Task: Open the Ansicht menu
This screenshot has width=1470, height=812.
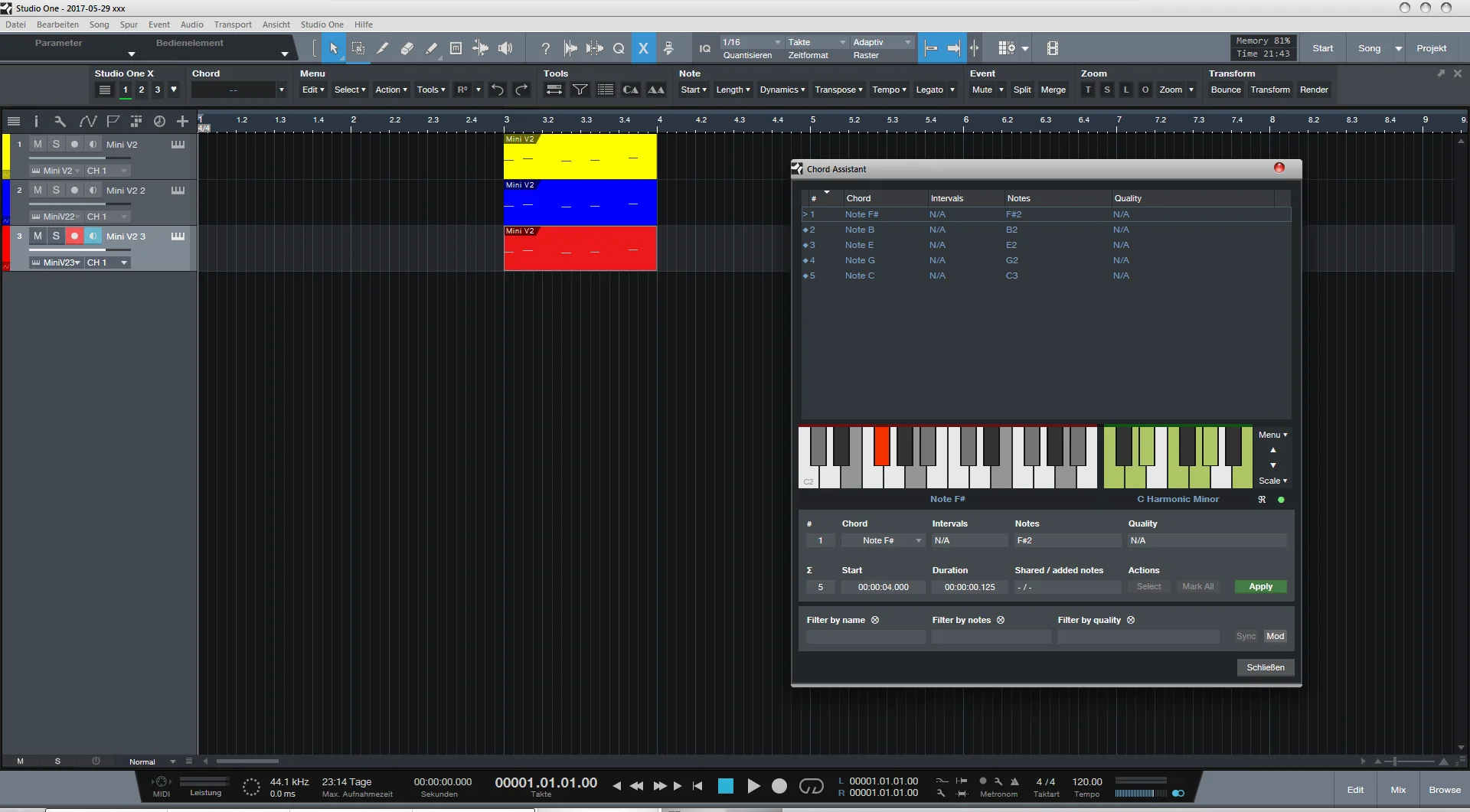Action: [x=276, y=24]
